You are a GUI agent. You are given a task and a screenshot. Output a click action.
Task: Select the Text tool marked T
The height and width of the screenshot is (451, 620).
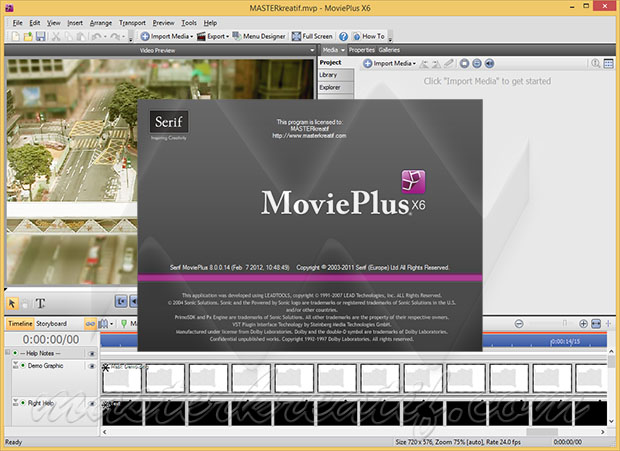tap(40, 303)
